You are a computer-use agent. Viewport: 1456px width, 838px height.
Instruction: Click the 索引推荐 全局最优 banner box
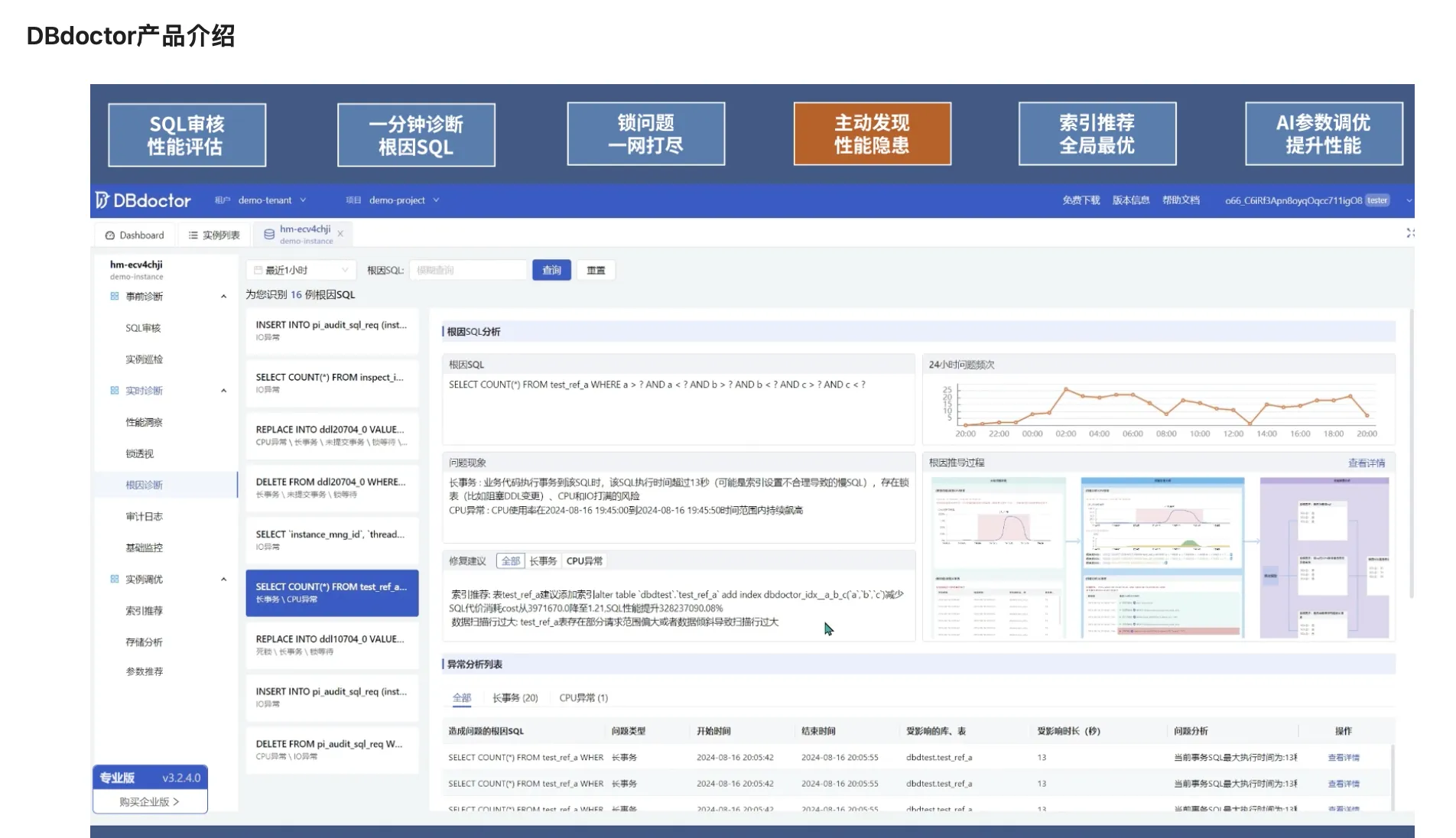pyautogui.click(x=1097, y=134)
